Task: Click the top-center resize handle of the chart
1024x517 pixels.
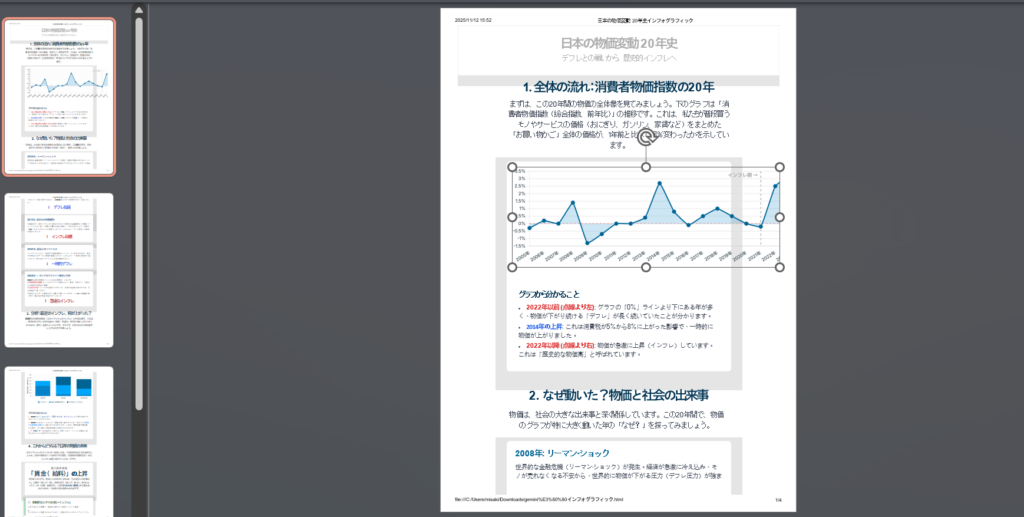Action: [x=646, y=167]
